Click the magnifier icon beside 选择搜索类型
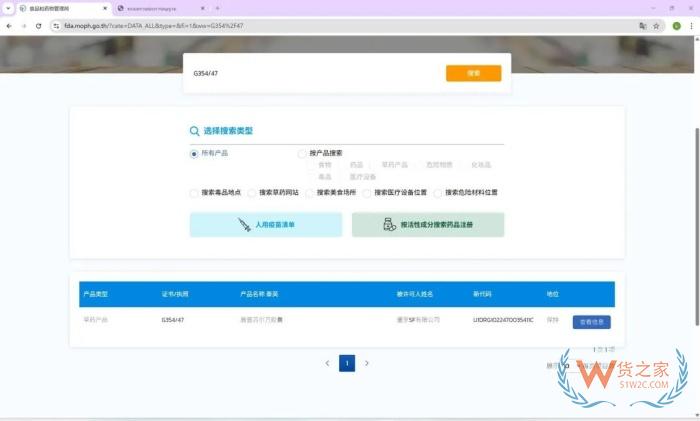The image size is (700, 421). [x=194, y=131]
